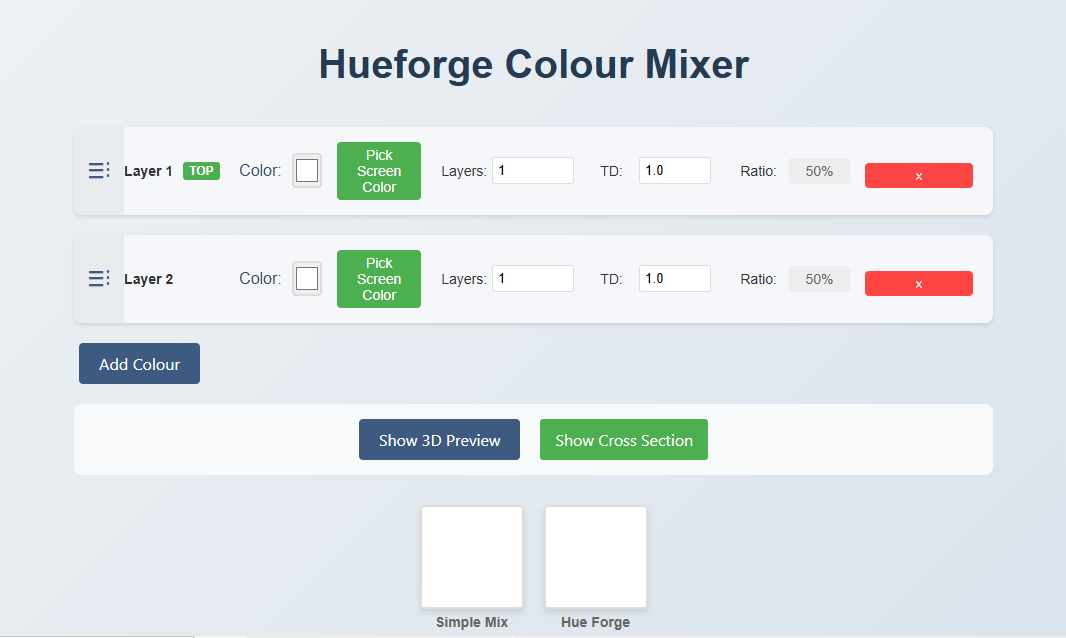Click the TD value field in Layer 1
Image resolution: width=1066 pixels, height=638 pixels.
point(674,171)
